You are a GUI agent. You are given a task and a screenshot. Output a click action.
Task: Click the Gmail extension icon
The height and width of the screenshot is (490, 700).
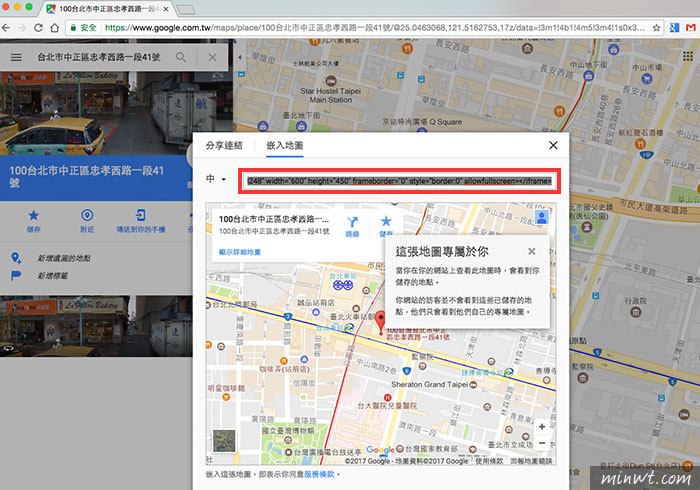coord(691,28)
